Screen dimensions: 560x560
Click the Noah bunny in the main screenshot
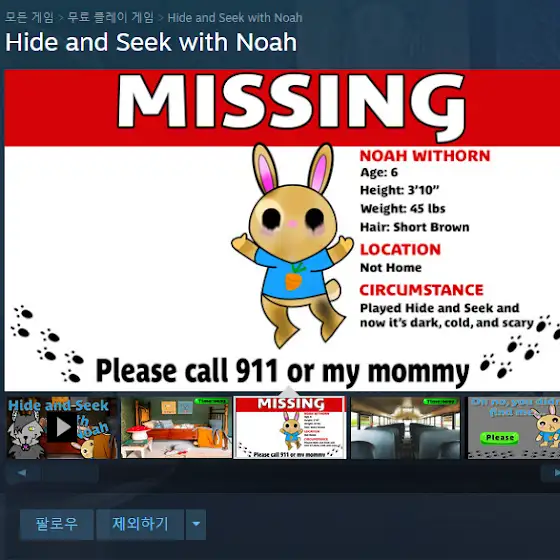pos(292,246)
